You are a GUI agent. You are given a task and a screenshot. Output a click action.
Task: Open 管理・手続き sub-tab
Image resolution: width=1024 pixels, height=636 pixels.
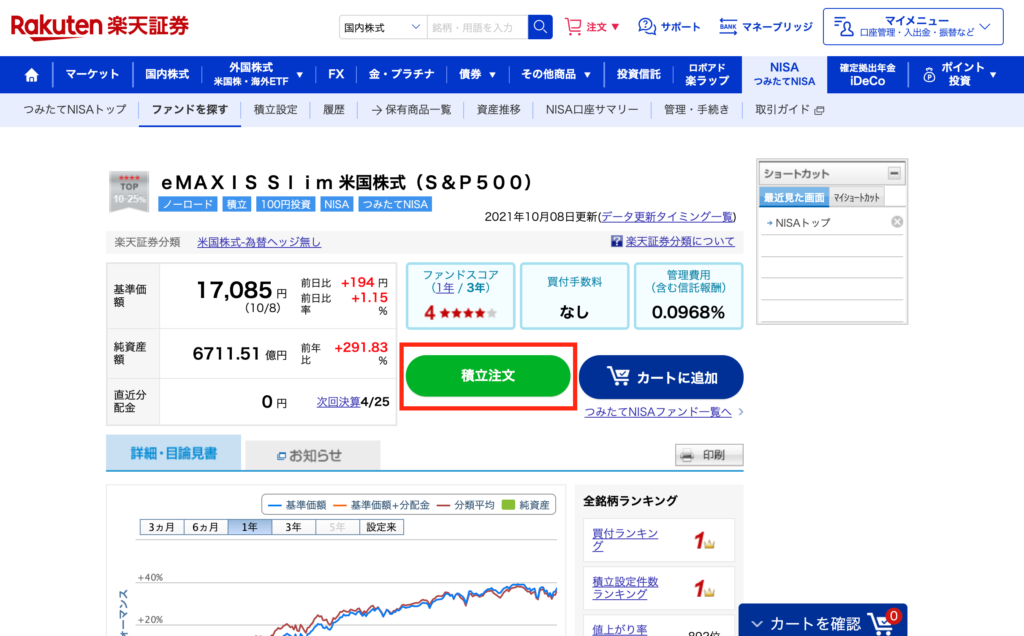pyautogui.click(x=696, y=110)
